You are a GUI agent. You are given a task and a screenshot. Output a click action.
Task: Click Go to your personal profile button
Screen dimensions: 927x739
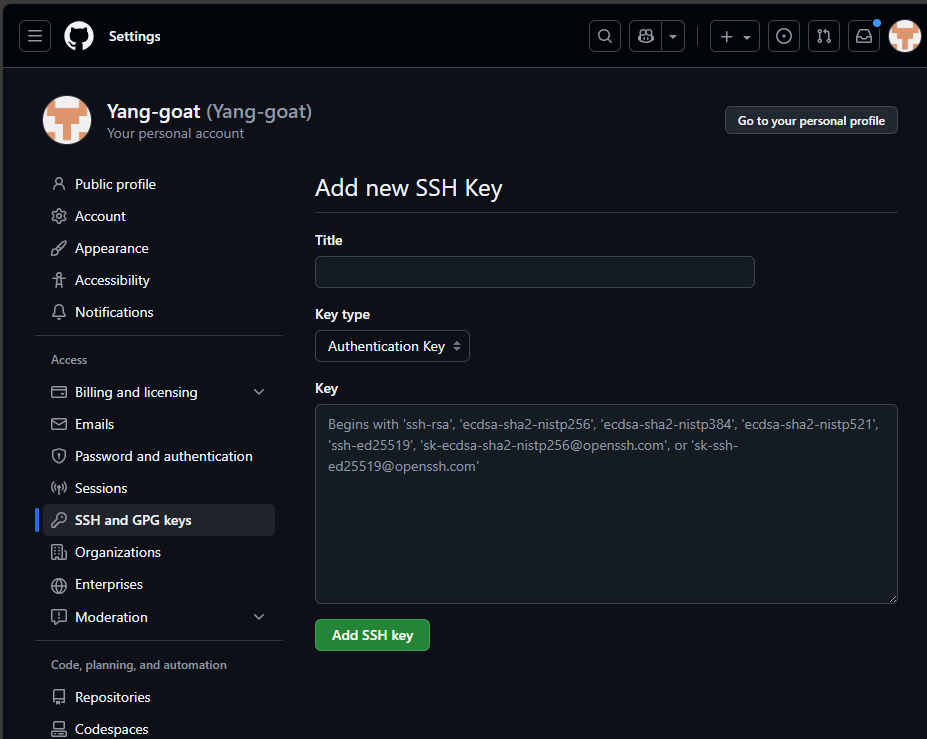coord(811,120)
